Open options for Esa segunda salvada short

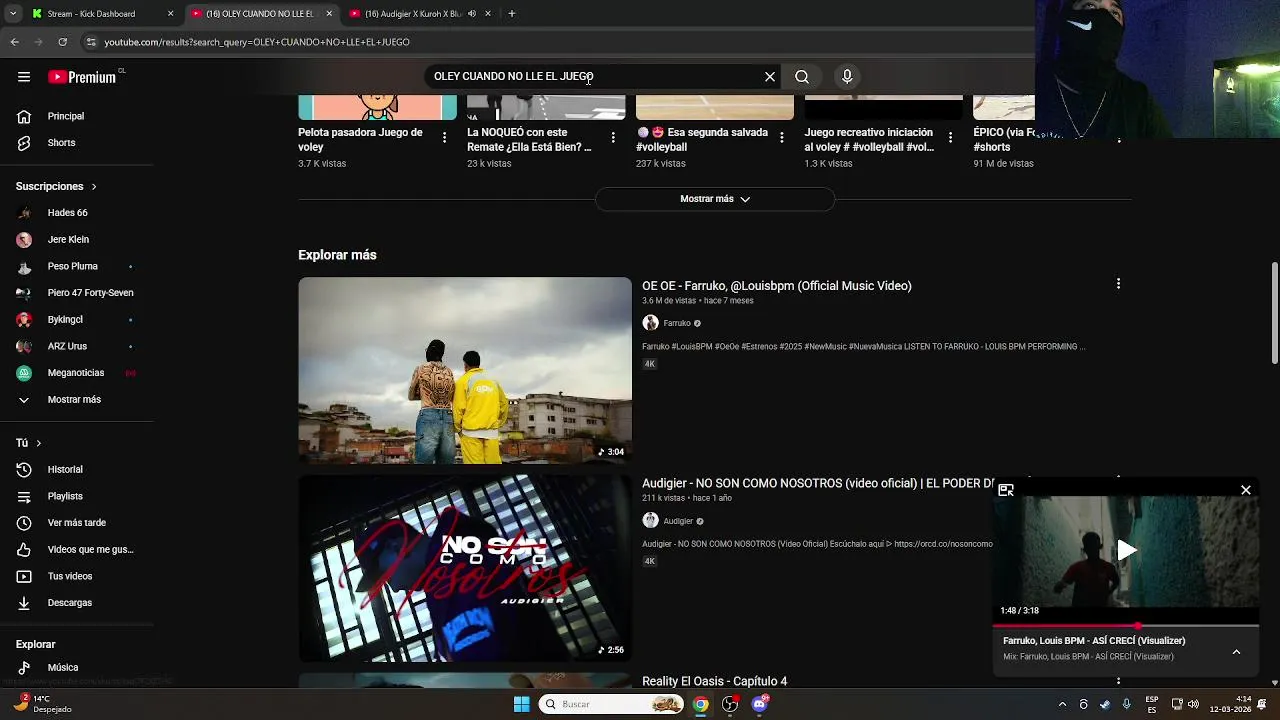(783, 138)
